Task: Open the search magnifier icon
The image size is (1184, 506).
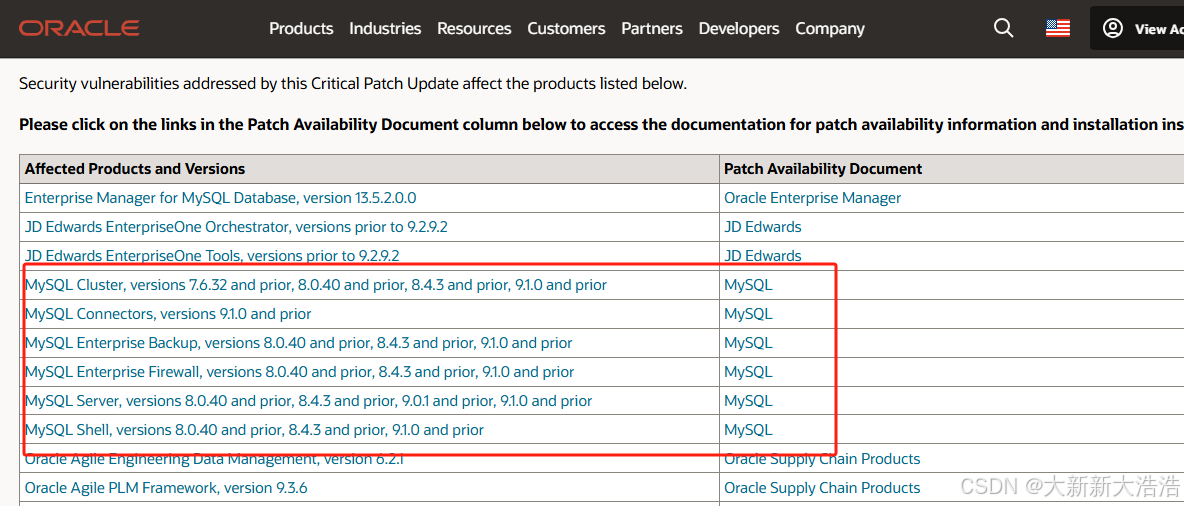Action: click(x=1003, y=28)
